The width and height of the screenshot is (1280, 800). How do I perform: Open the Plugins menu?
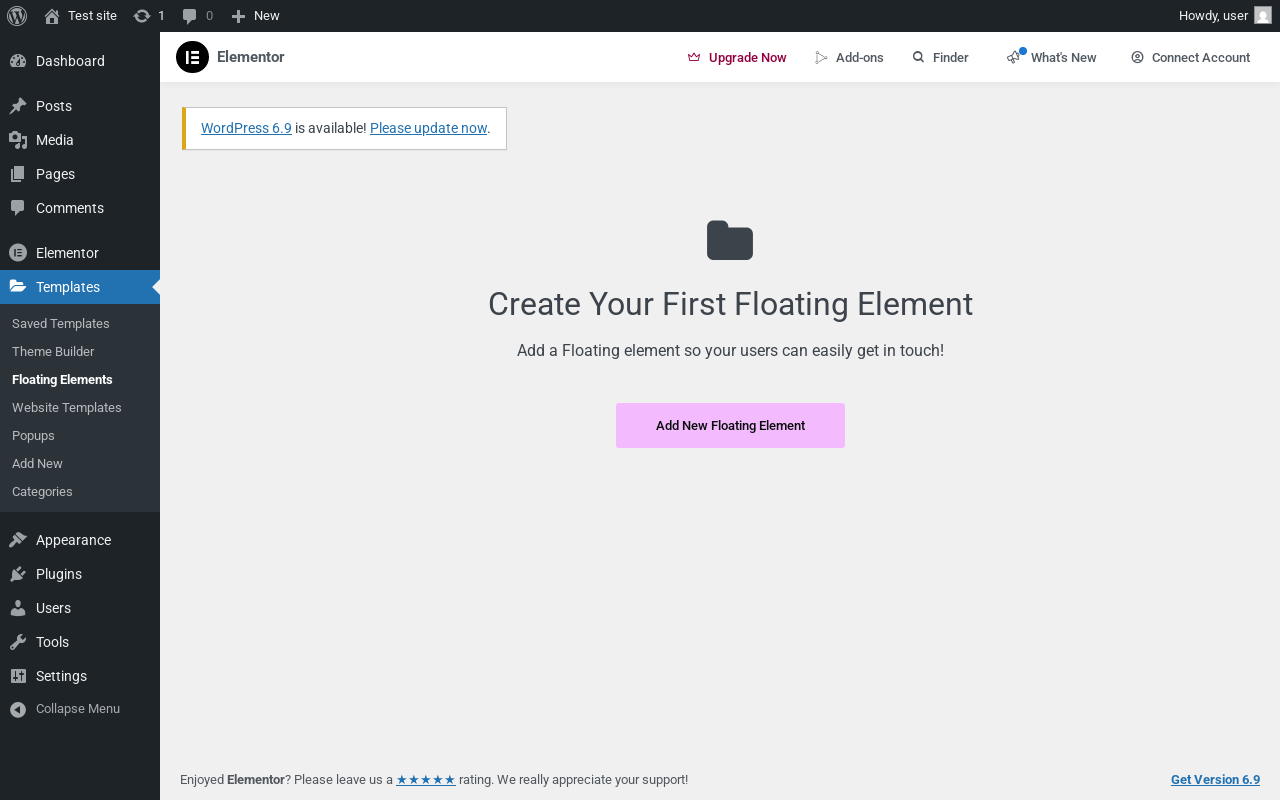coord(59,574)
